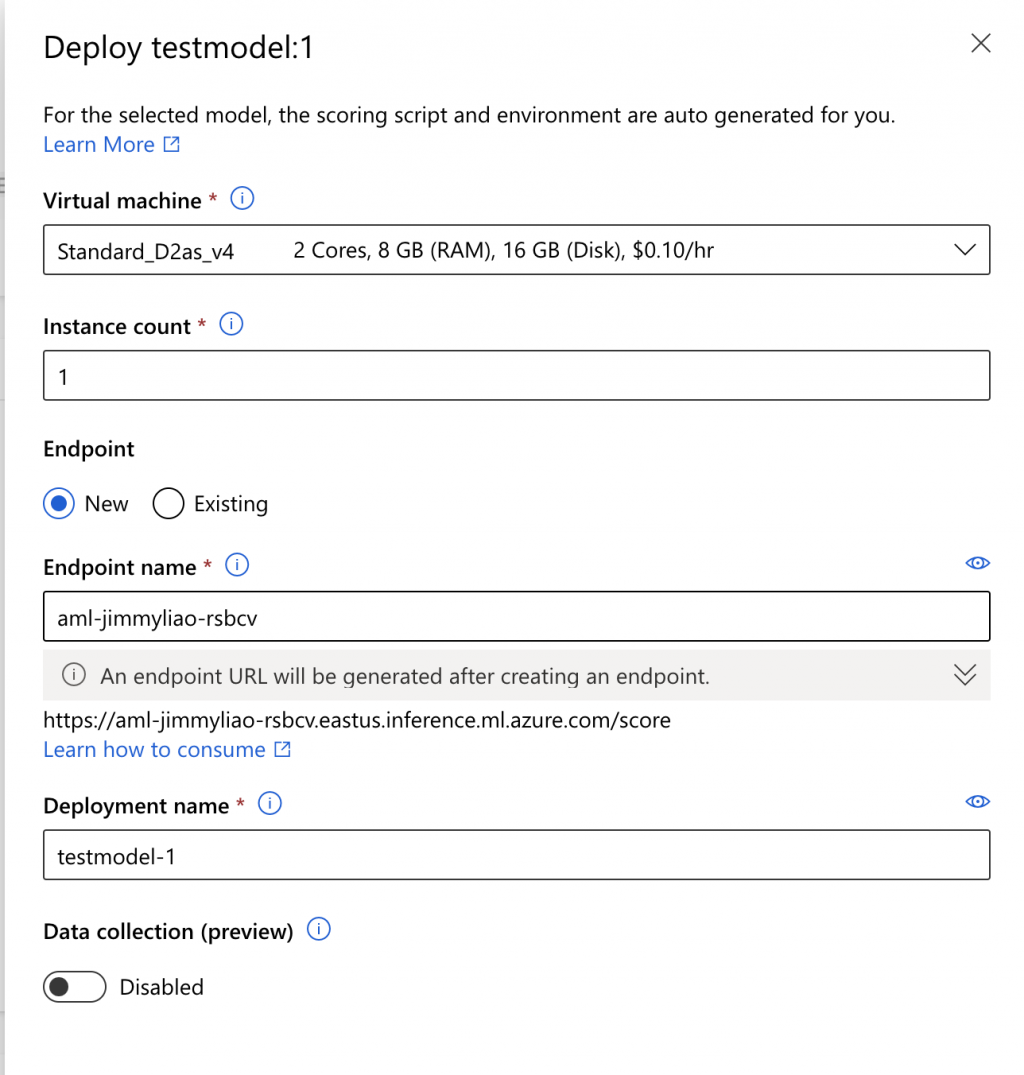Click the Virtual machine info icon
The image size is (1024, 1075).
click(242, 199)
